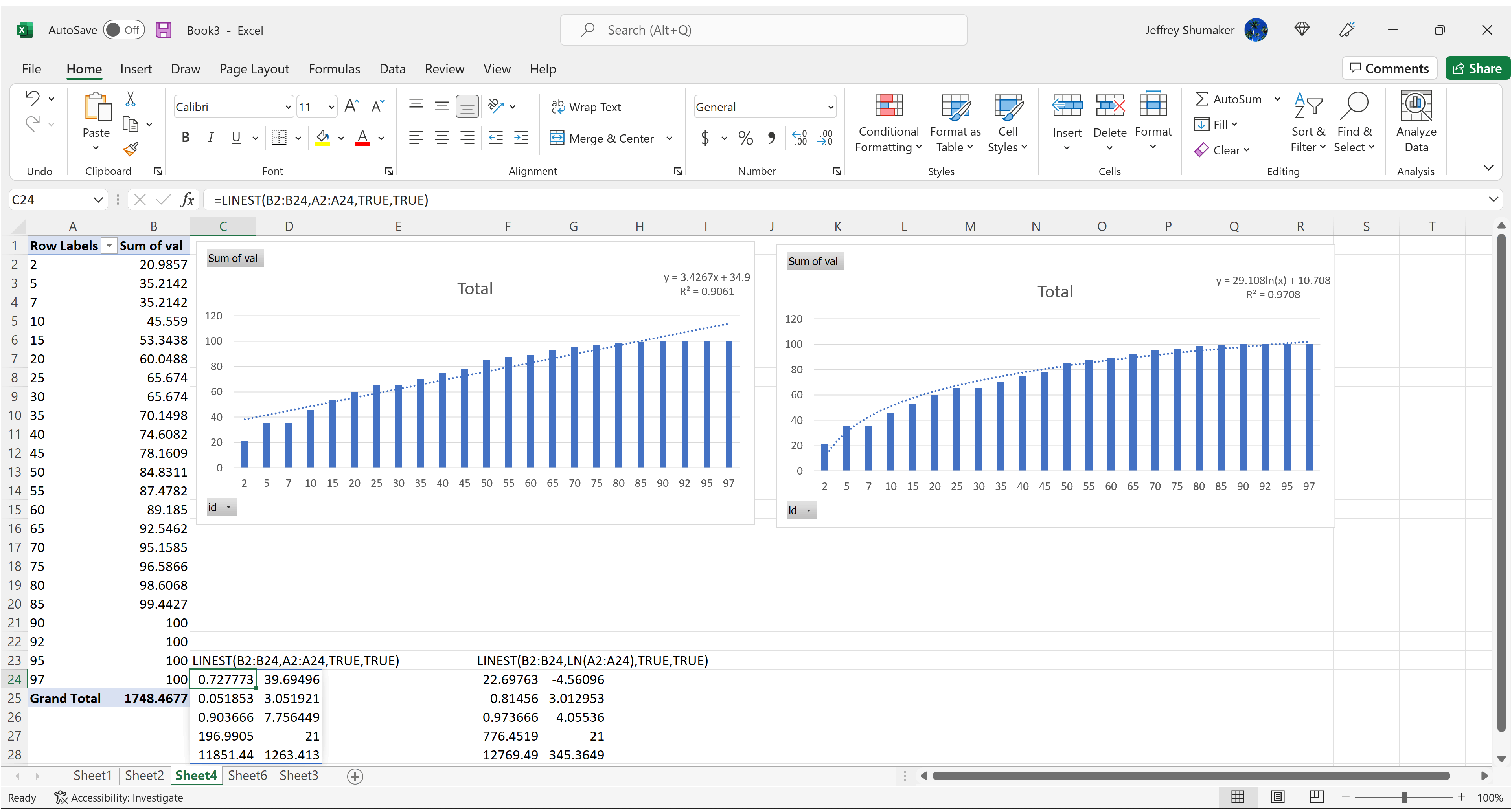
Task: Switch to Page Break Preview view icon
Action: coord(1317,797)
